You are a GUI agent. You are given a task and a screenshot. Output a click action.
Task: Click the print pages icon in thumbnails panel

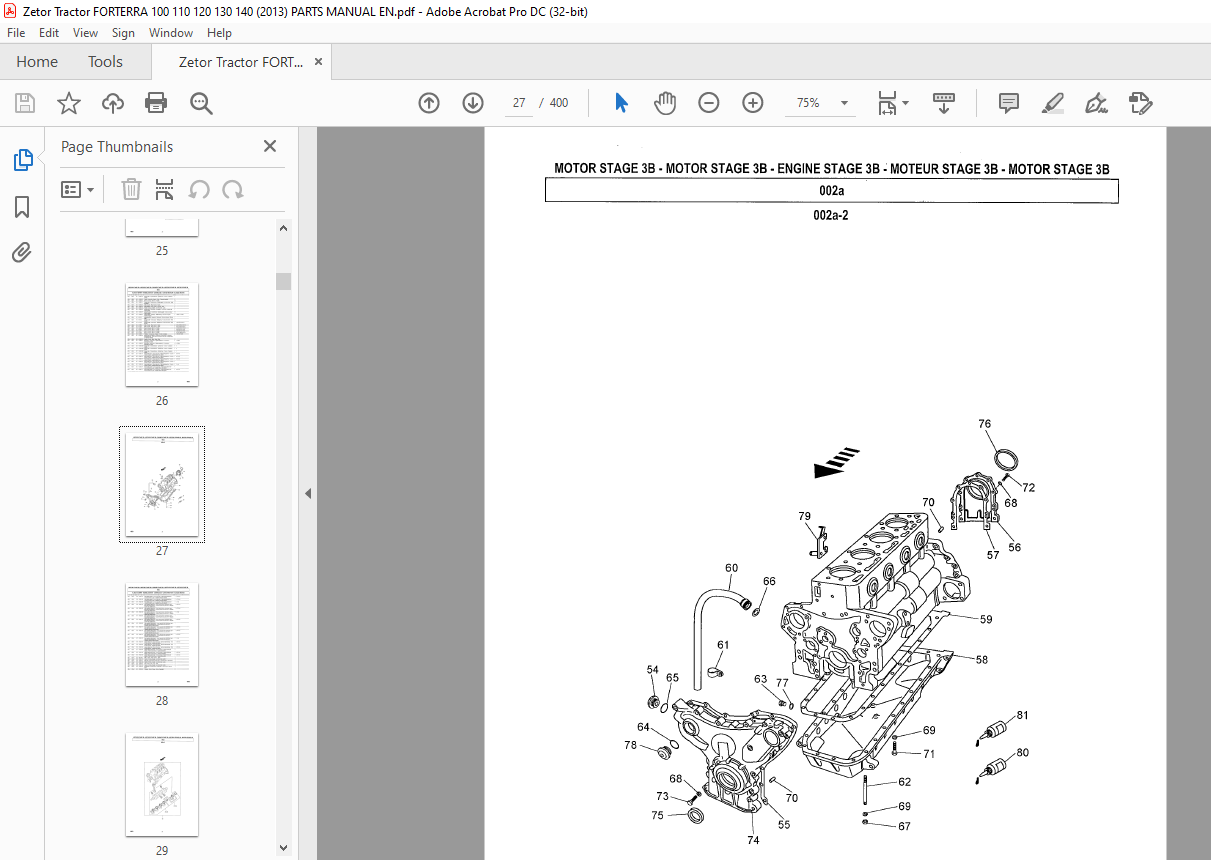pos(165,189)
